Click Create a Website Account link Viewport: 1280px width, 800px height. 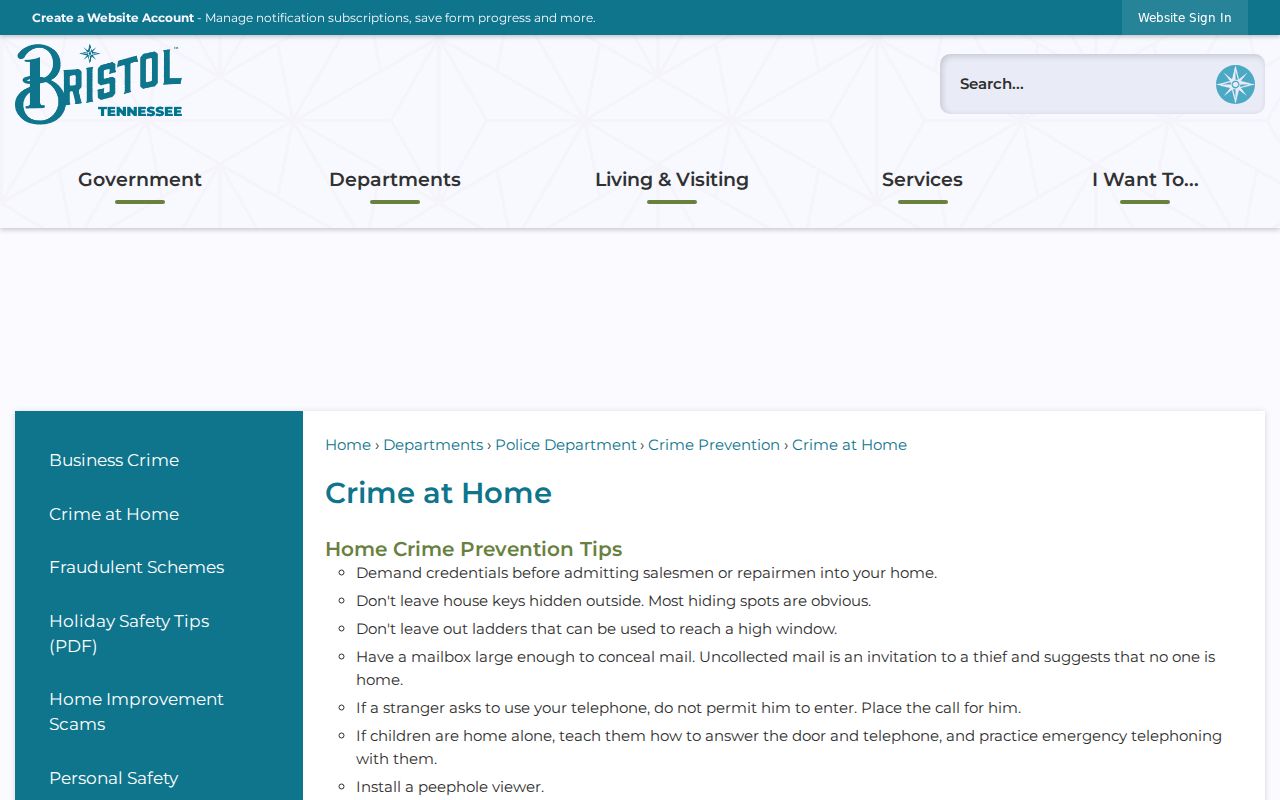[113, 18]
